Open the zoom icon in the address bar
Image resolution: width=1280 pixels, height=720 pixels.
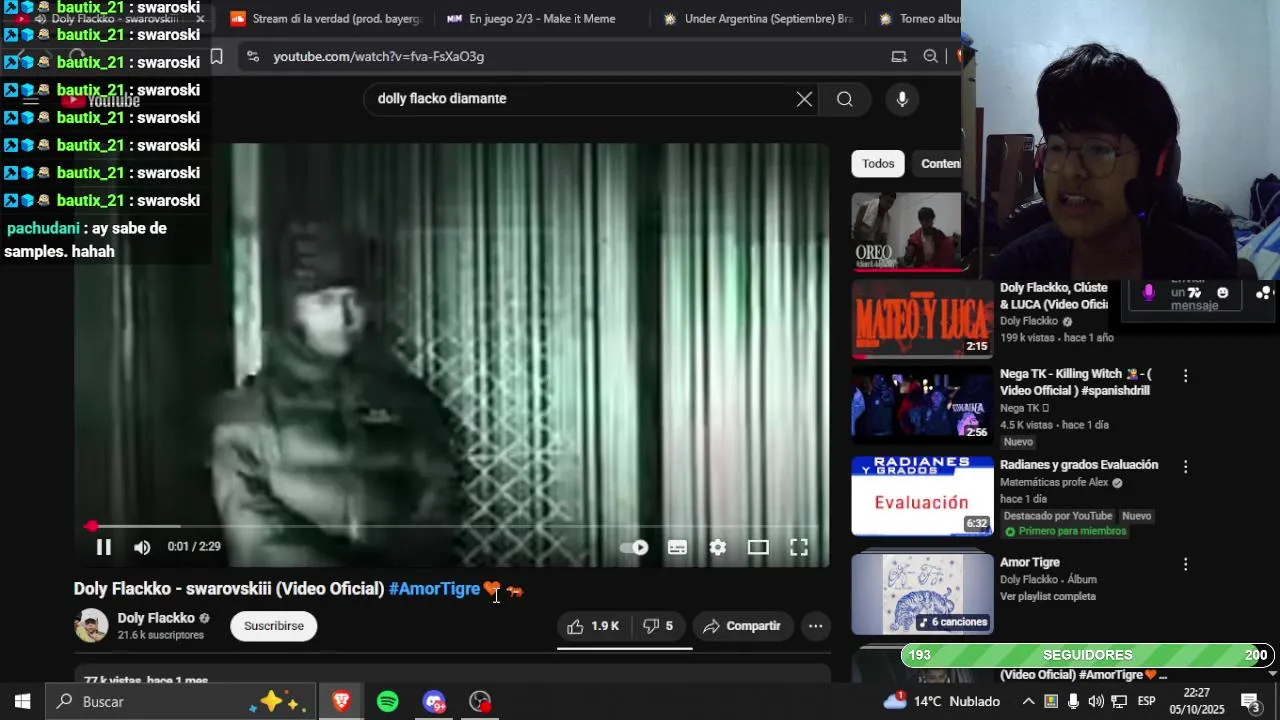pyautogui.click(x=931, y=57)
